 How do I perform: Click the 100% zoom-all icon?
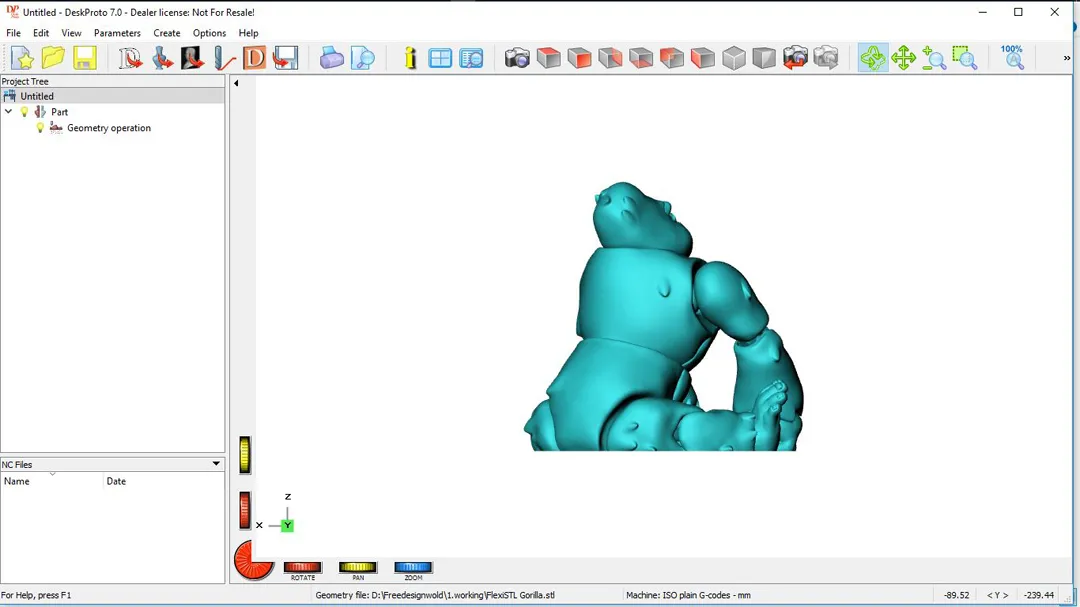(1012, 58)
